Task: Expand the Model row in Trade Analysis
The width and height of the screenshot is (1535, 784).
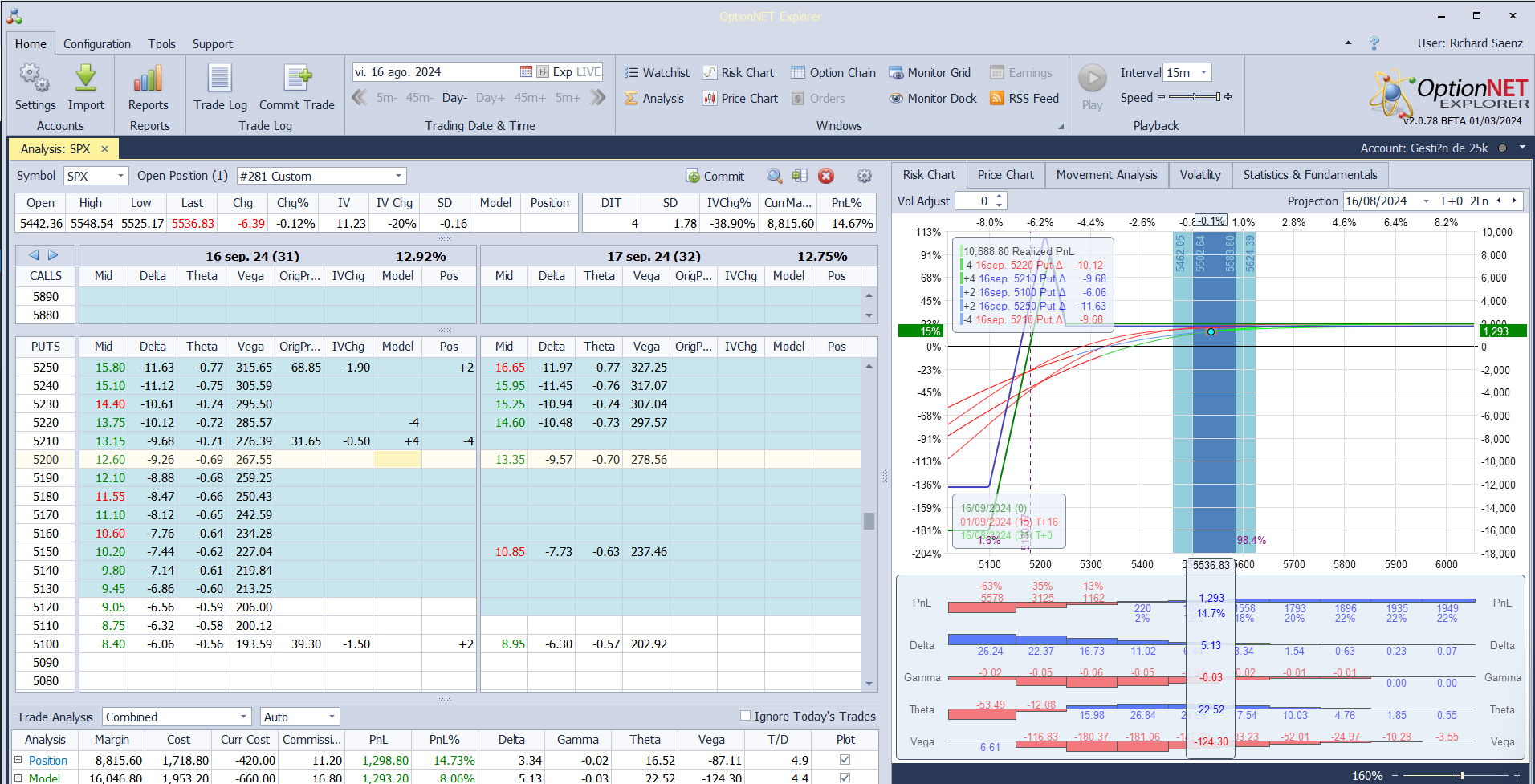Action: (x=18, y=777)
